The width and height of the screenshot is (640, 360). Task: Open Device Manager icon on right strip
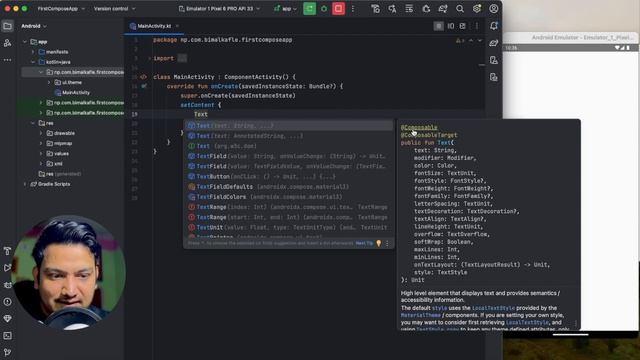click(x=494, y=60)
